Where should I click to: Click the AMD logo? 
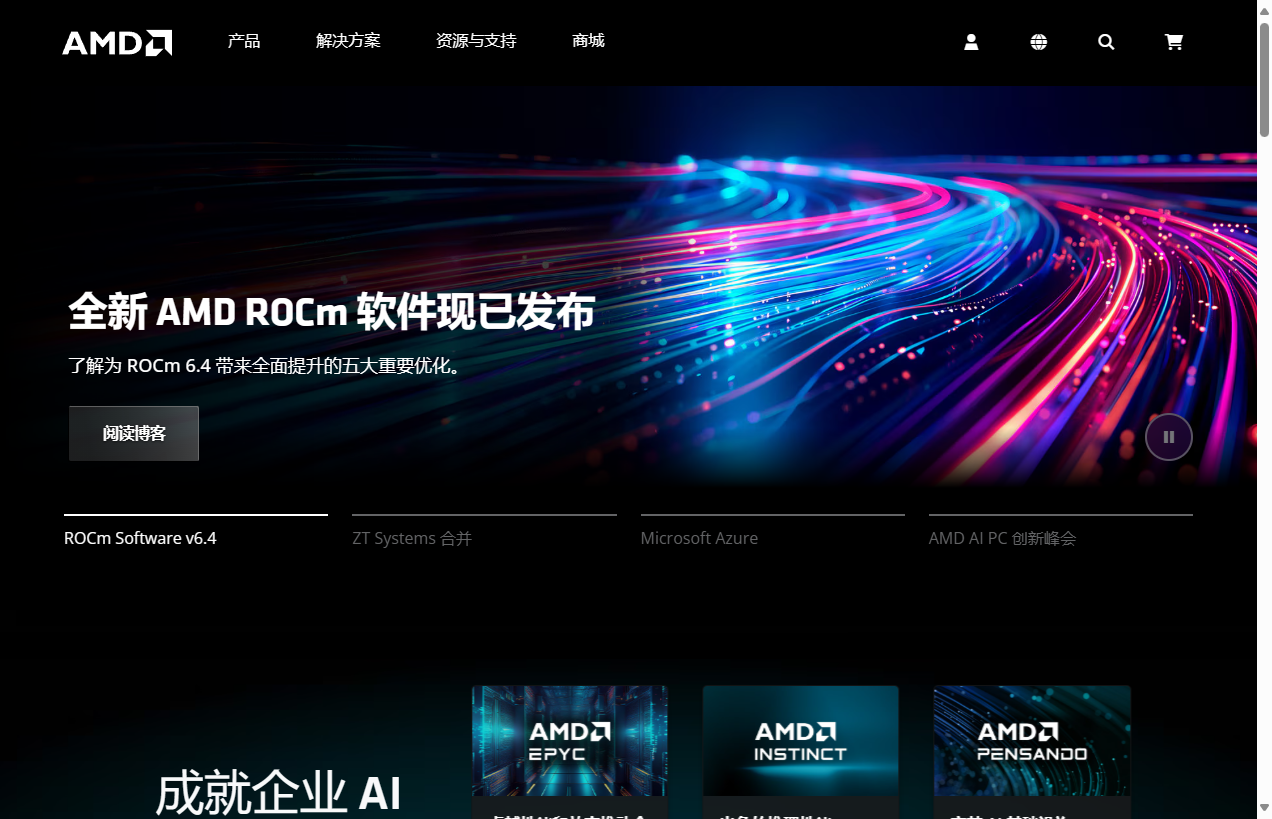(x=117, y=42)
